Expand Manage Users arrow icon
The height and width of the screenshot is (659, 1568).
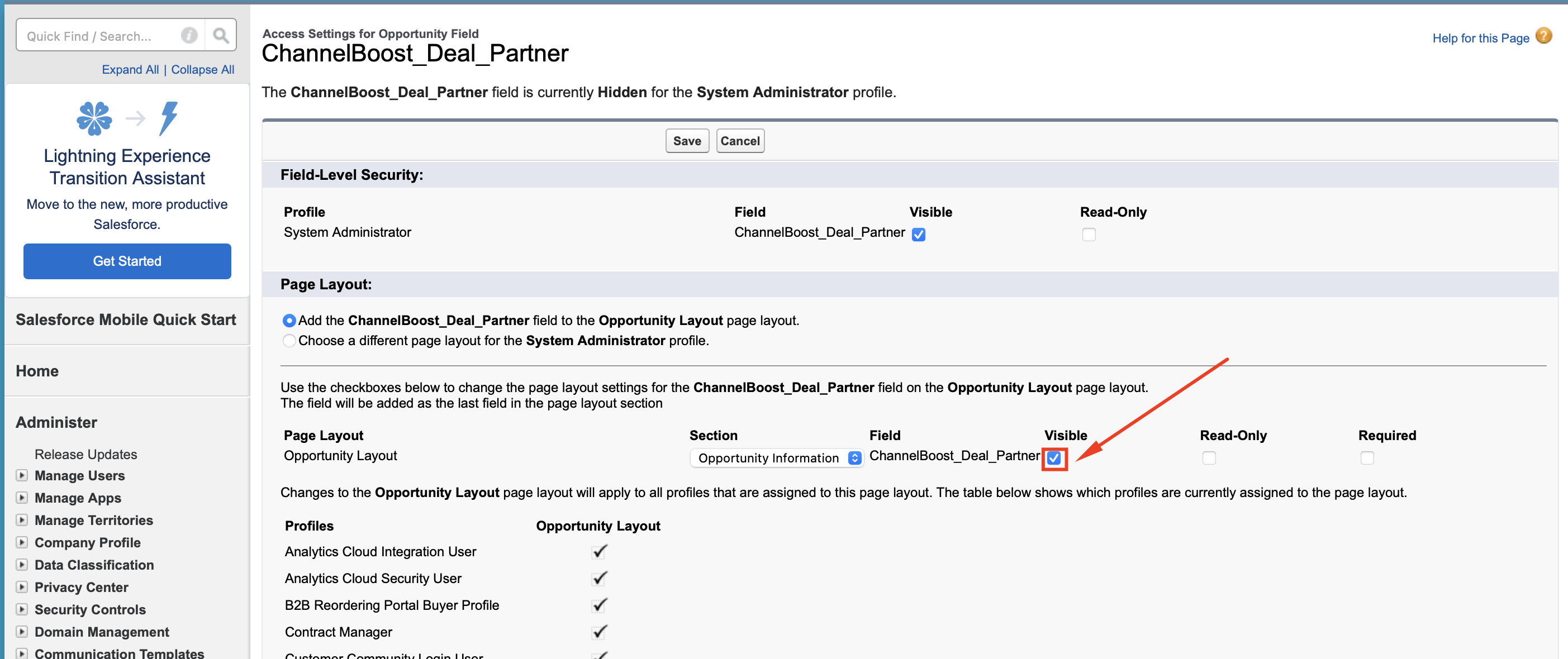pyautogui.click(x=22, y=475)
